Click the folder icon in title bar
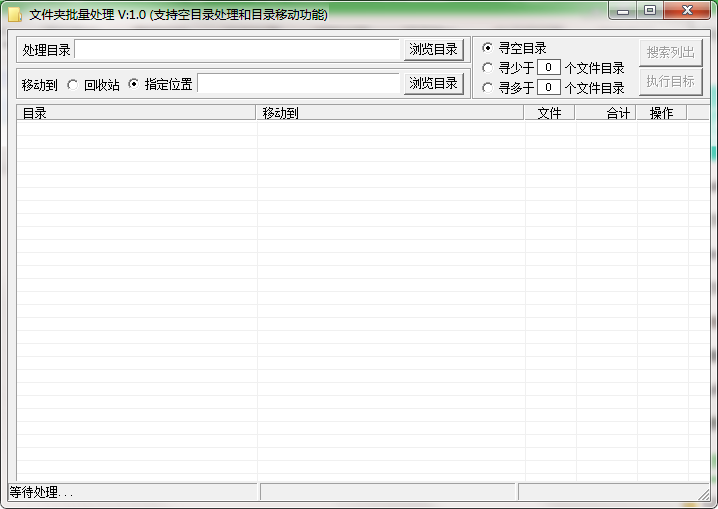Viewport: 718px width, 509px height. 15,14
